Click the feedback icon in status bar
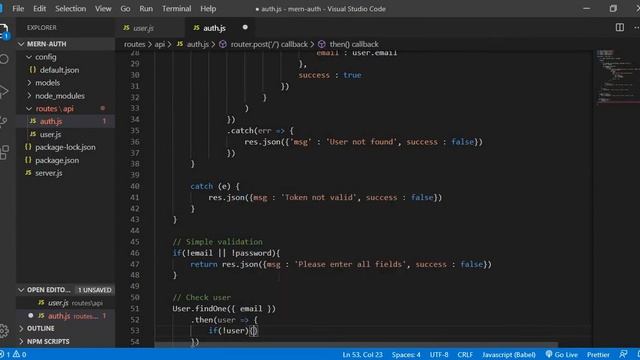Screen dimensions: 640x360 tap(623, 354)
